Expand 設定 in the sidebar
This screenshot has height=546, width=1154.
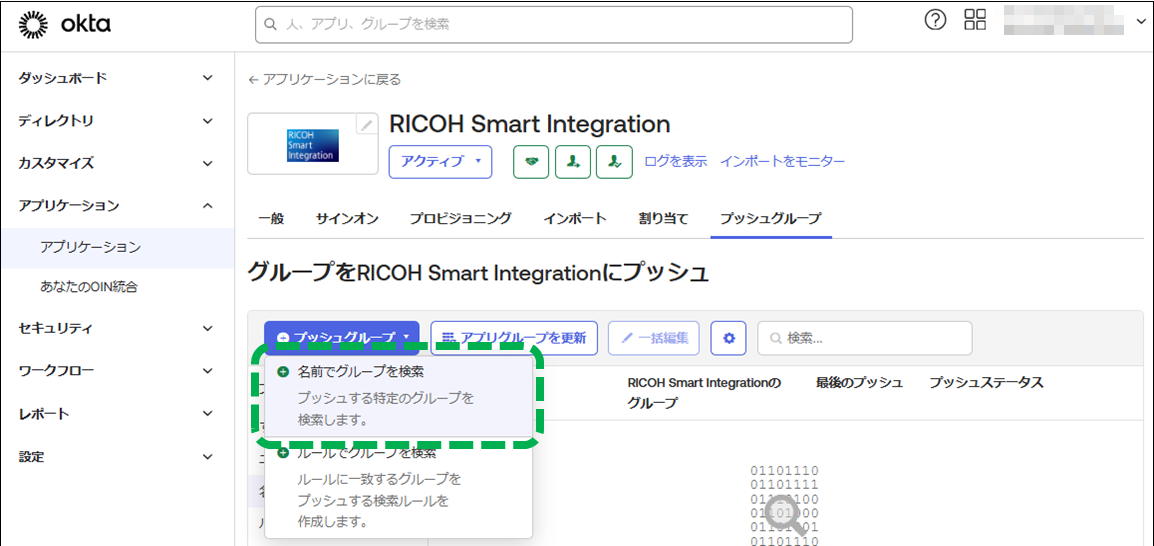coord(117,457)
